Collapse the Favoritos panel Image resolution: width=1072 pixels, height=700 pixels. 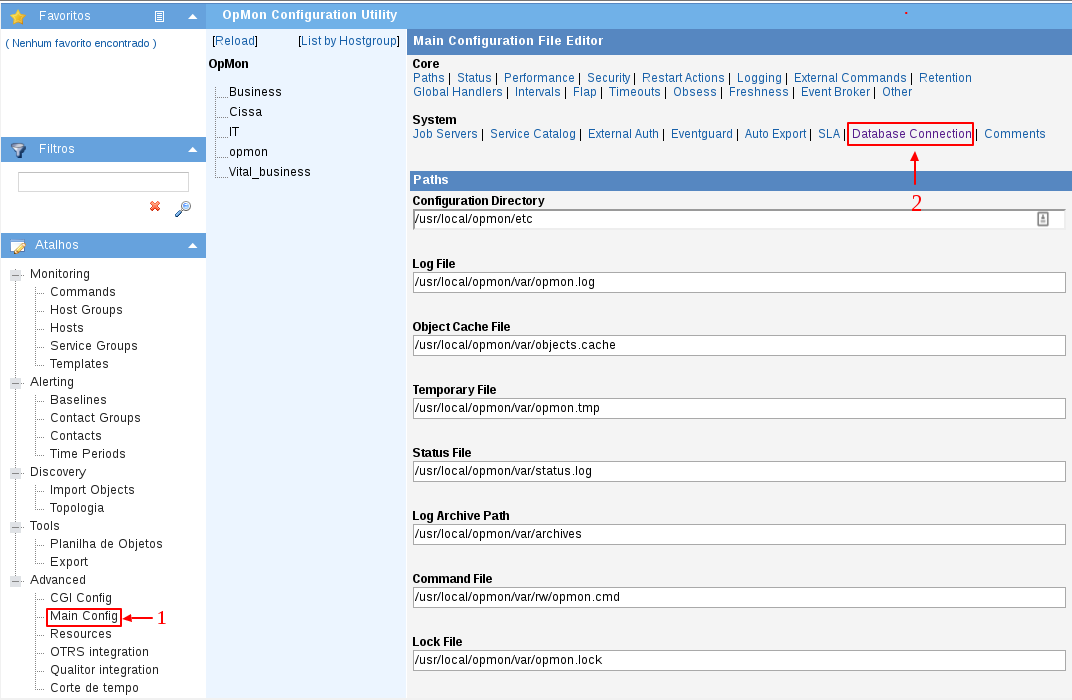coord(192,16)
